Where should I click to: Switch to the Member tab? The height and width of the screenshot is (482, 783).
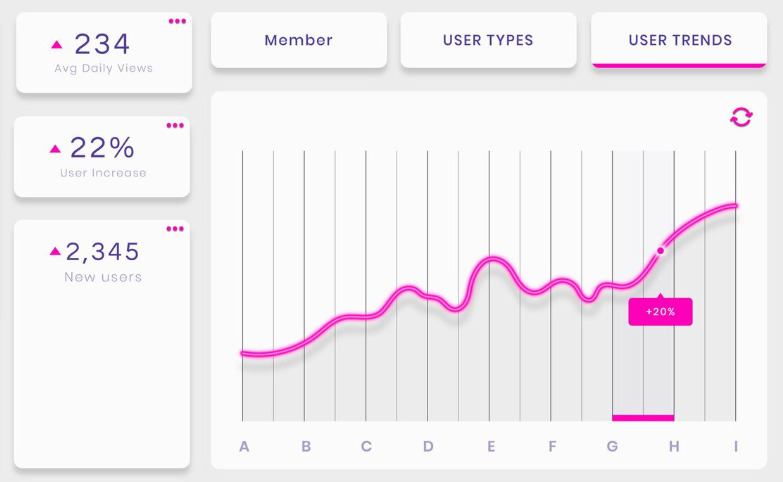(298, 41)
